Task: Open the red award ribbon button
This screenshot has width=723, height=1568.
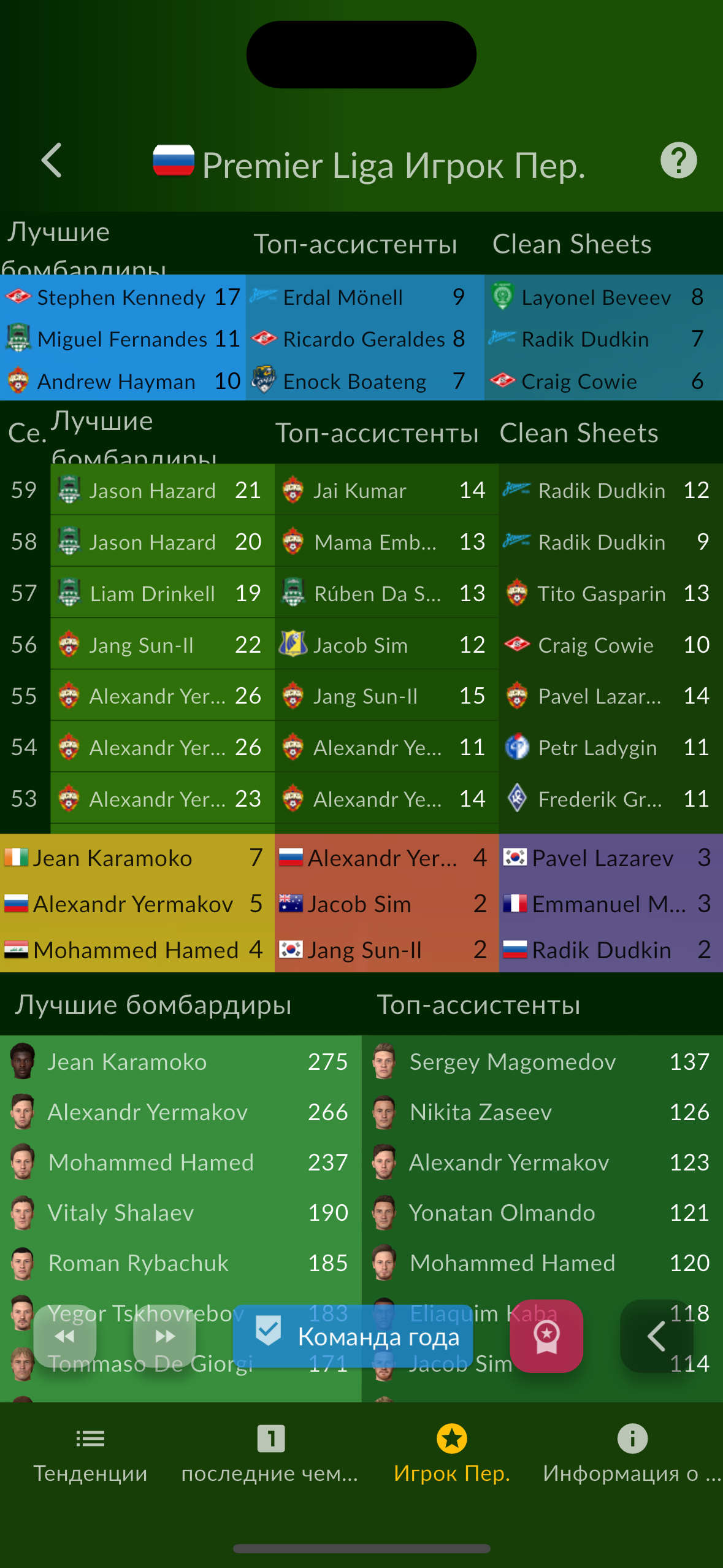Action: pyautogui.click(x=546, y=1336)
